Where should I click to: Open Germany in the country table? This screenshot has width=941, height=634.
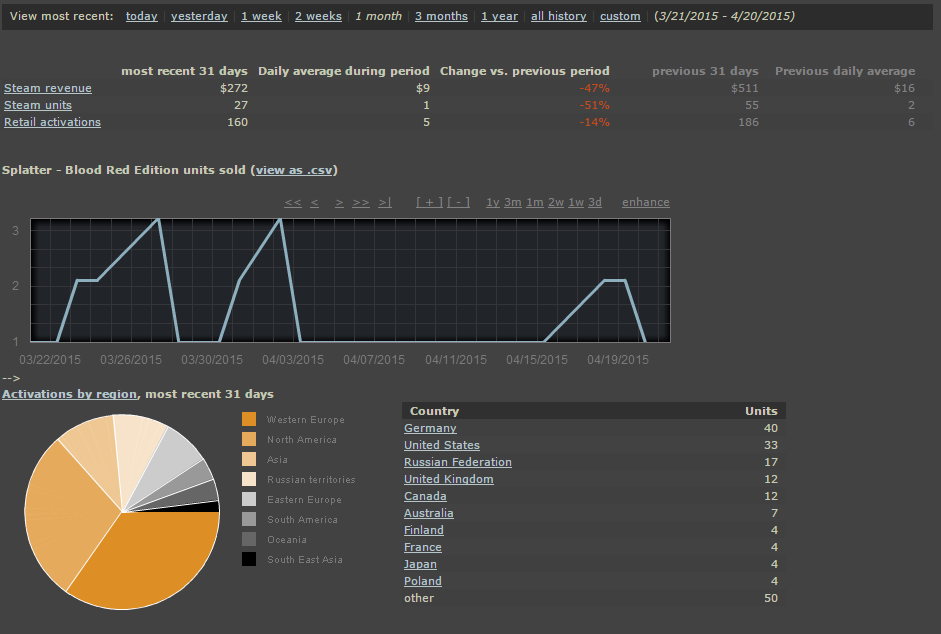pos(430,428)
